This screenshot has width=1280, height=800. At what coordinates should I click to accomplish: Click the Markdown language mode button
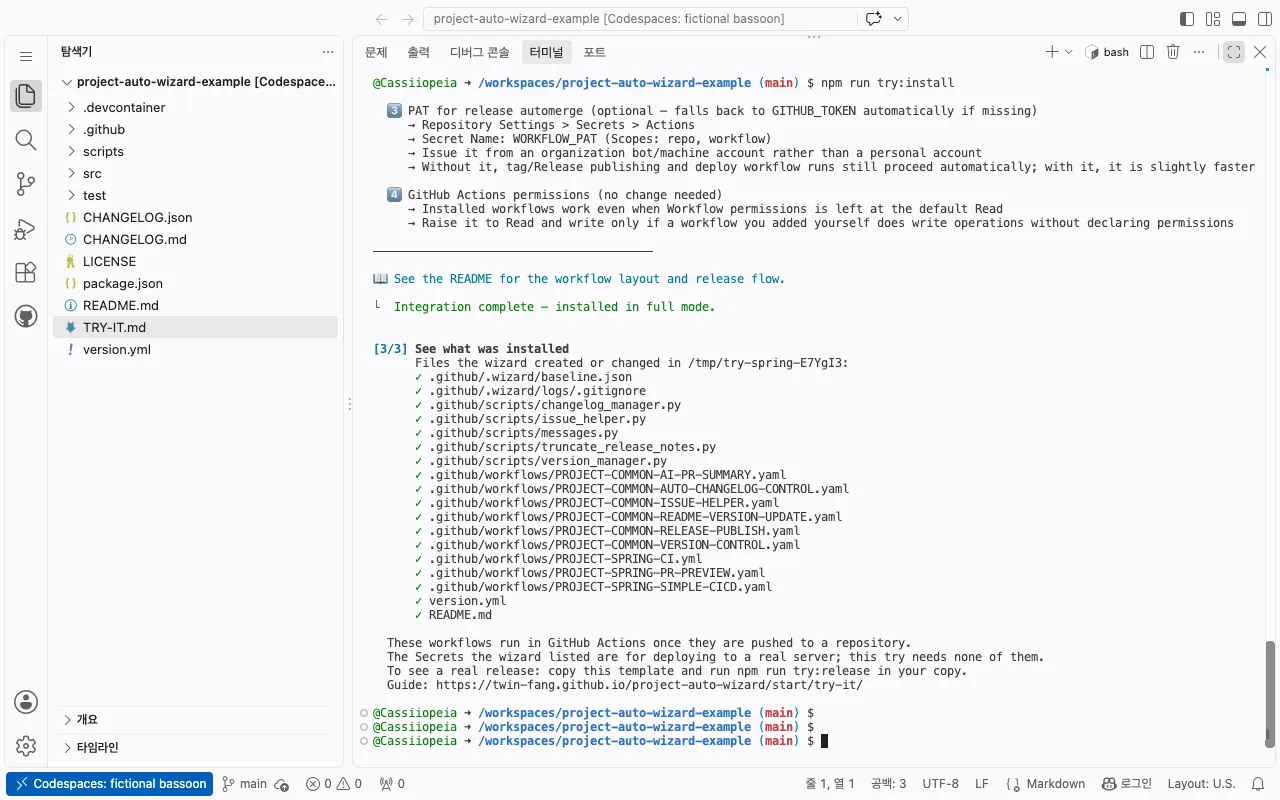click(1046, 784)
